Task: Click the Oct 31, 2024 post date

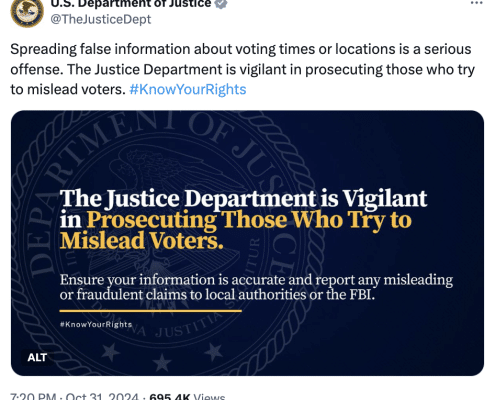Action: click(x=102, y=397)
